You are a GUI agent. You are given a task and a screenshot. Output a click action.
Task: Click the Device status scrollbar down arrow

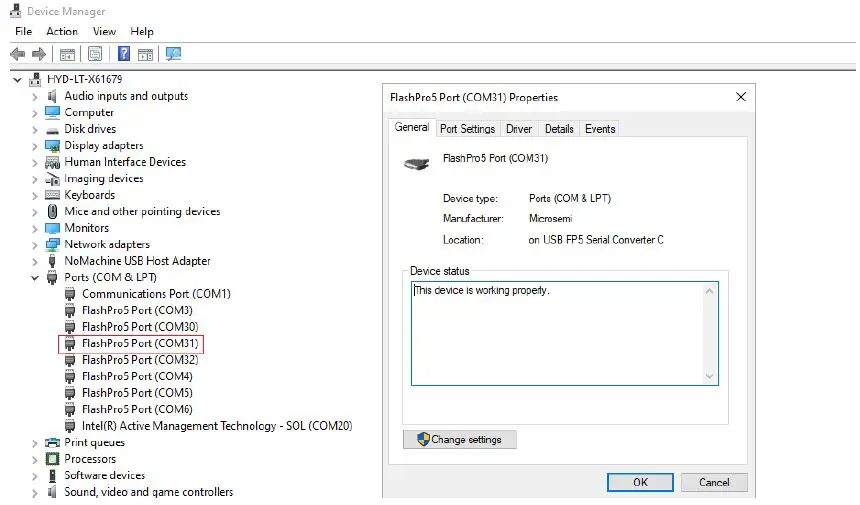(x=709, y=376)
